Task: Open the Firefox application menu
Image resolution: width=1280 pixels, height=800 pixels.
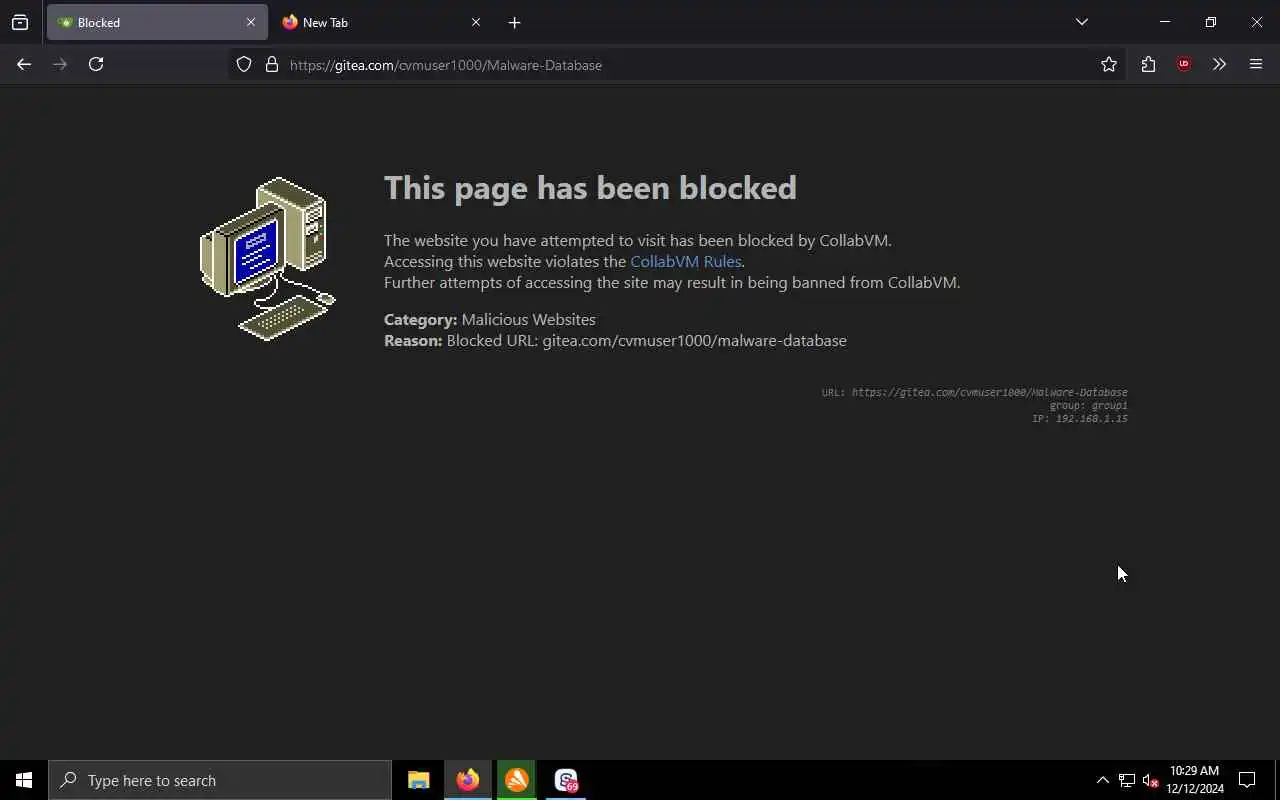Action: pos(1256,64)
